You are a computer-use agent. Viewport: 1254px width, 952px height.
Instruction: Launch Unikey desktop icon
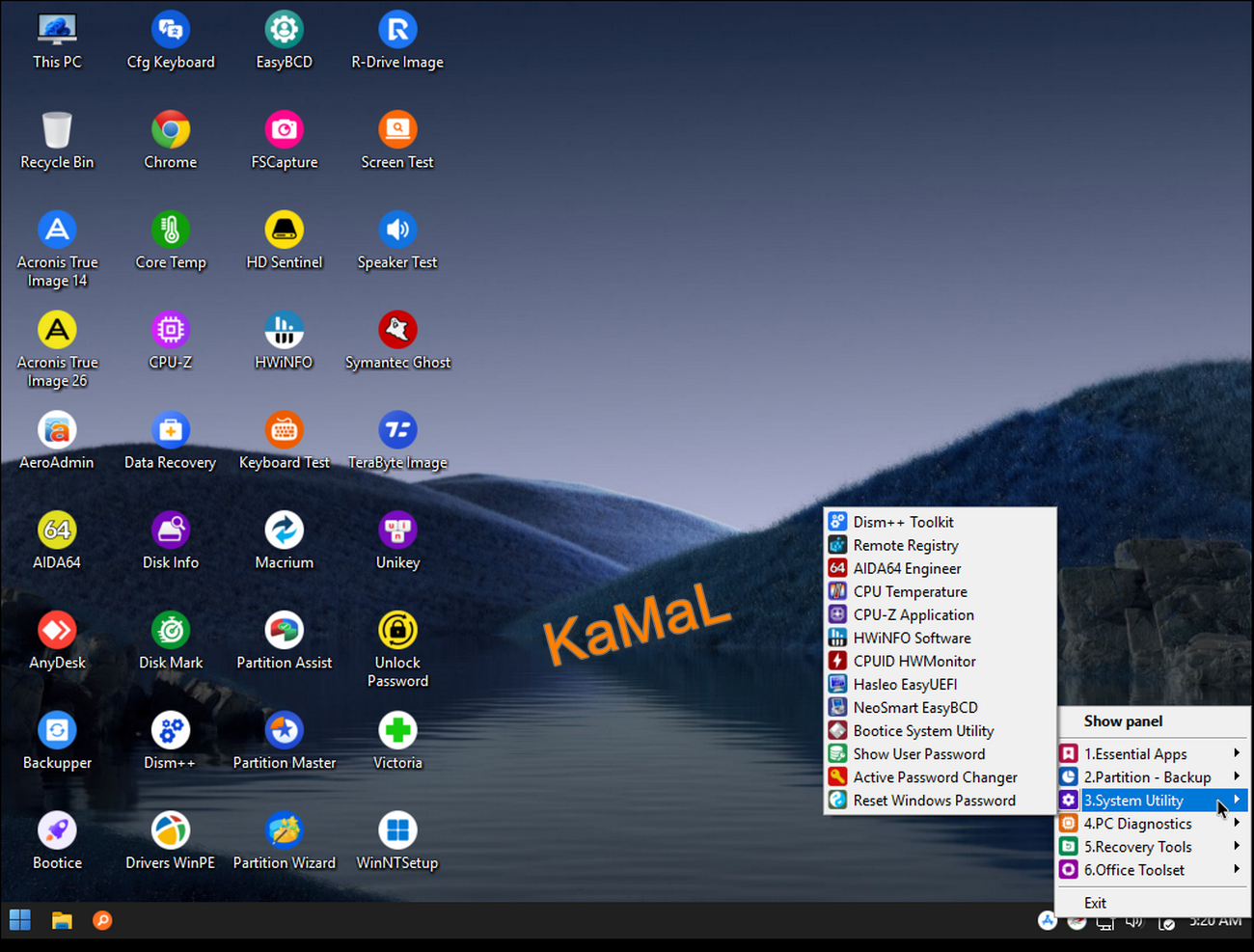click(397, 541)
